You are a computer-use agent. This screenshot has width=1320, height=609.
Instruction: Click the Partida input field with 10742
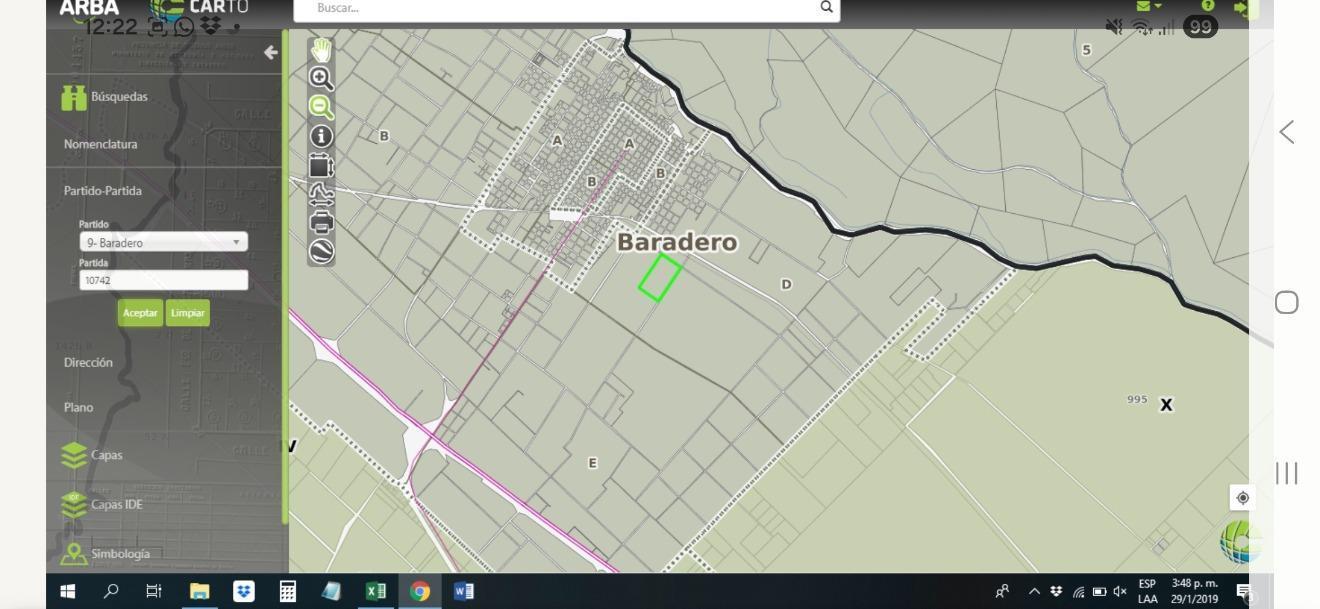coord(163,280)
